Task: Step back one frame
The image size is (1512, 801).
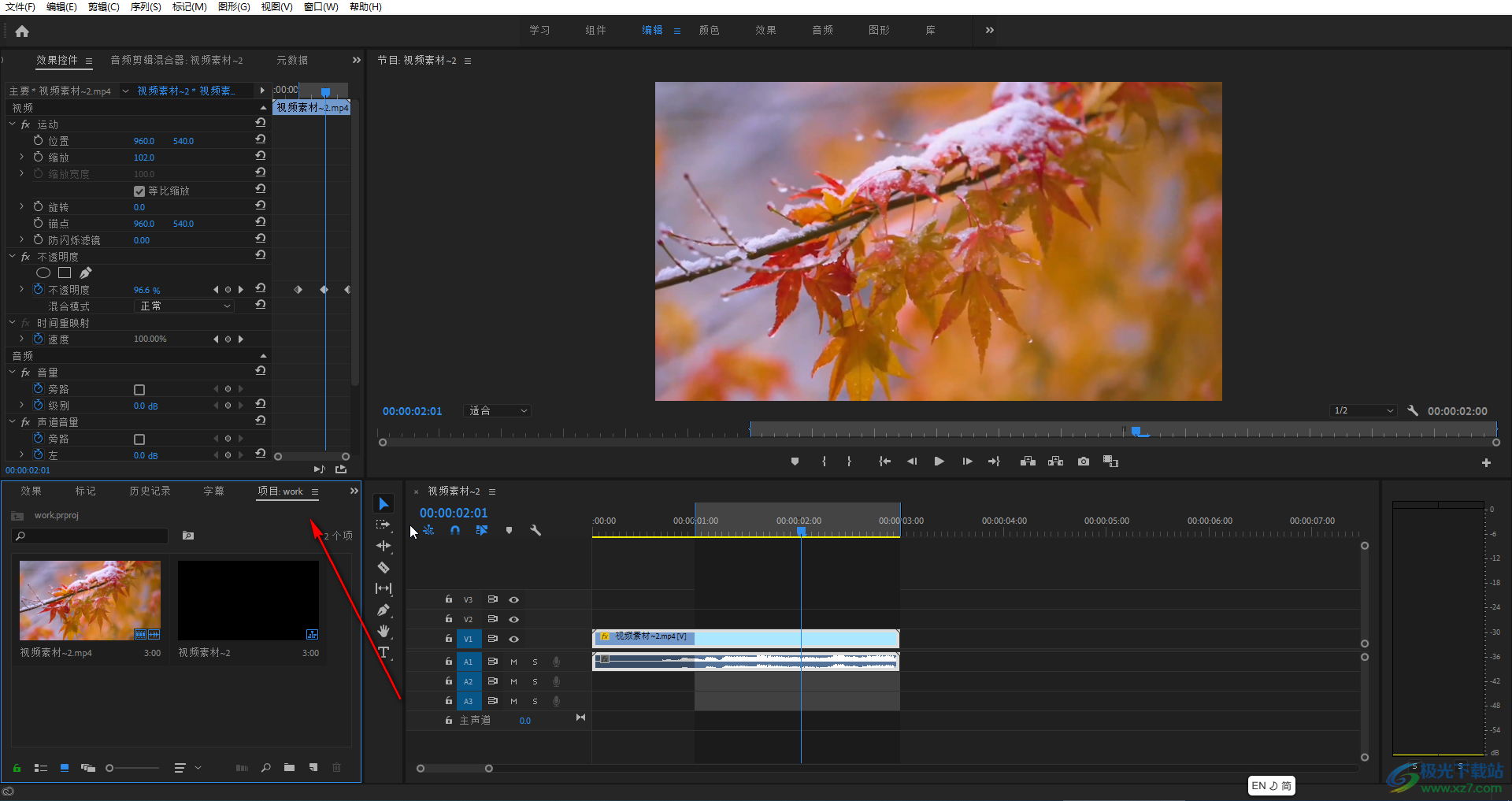Action: 912,462
